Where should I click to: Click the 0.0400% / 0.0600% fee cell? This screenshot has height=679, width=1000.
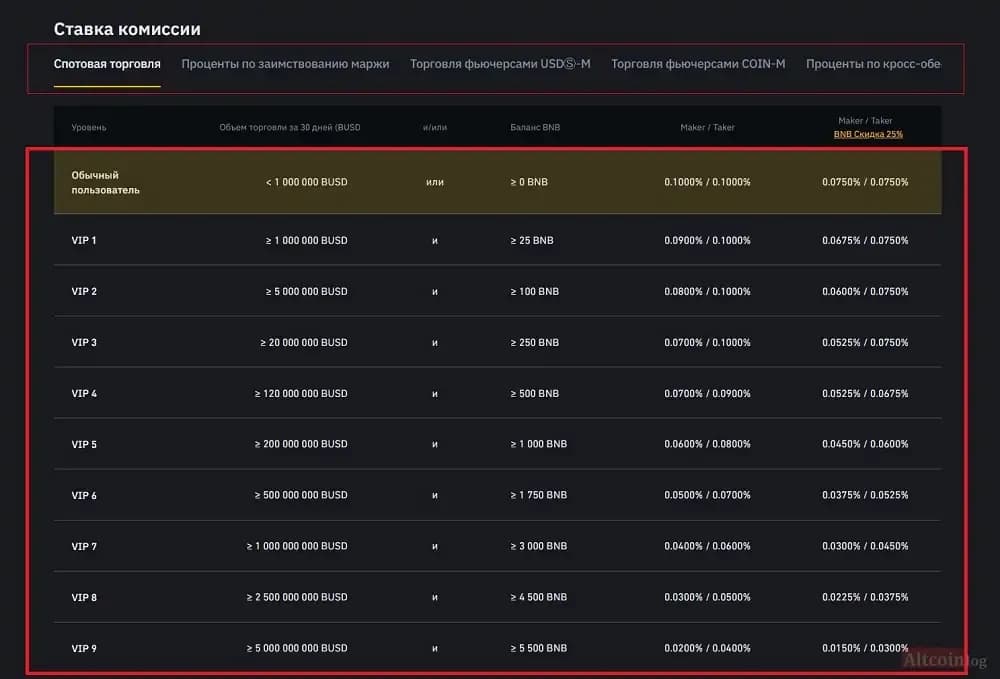[707, 546]
